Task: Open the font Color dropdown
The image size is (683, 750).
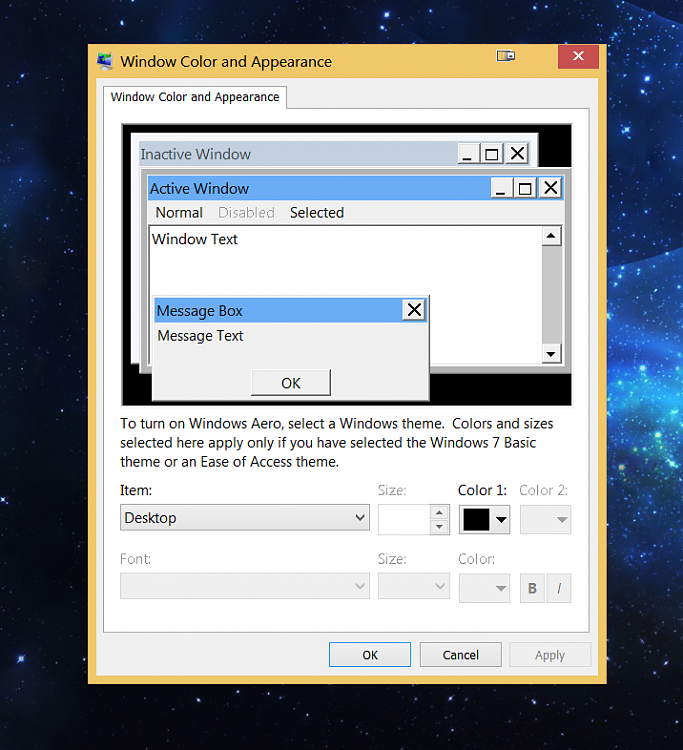Action: (x=485, y=588)
